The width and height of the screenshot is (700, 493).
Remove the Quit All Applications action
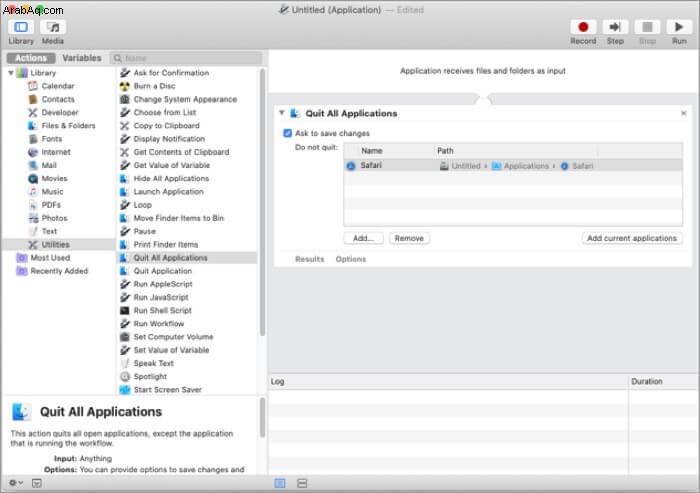pos(683,113)
